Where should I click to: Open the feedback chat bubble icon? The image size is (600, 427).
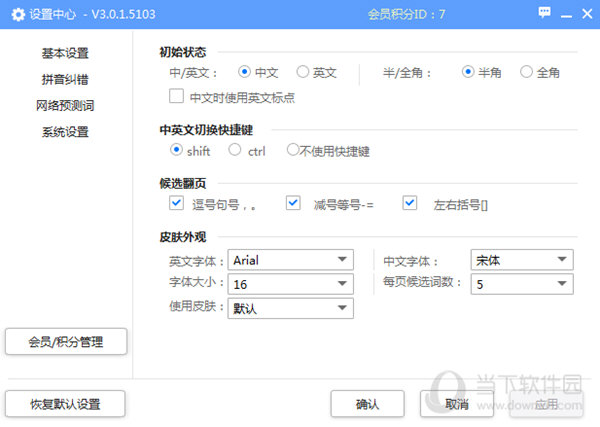pos(545,12)
